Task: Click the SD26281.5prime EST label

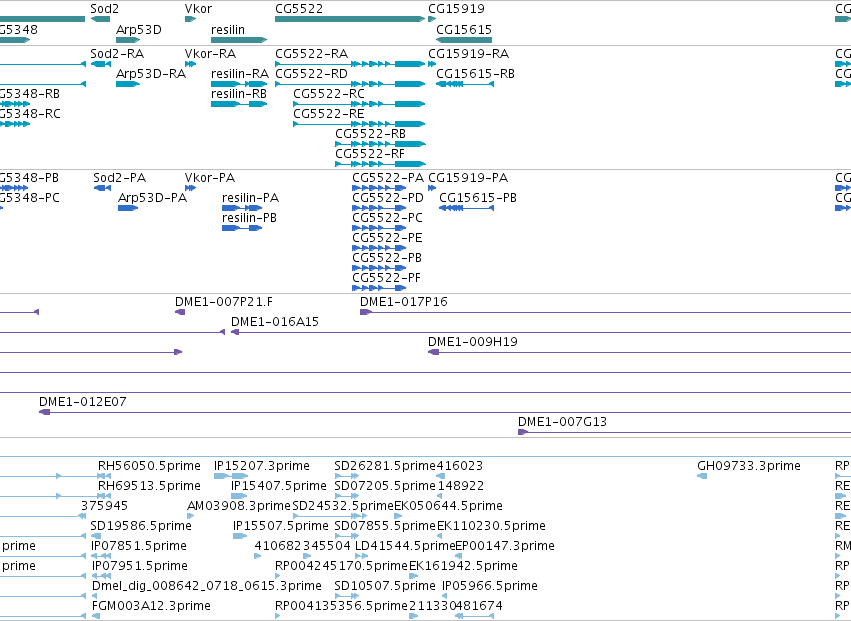Action: point(385,466)
